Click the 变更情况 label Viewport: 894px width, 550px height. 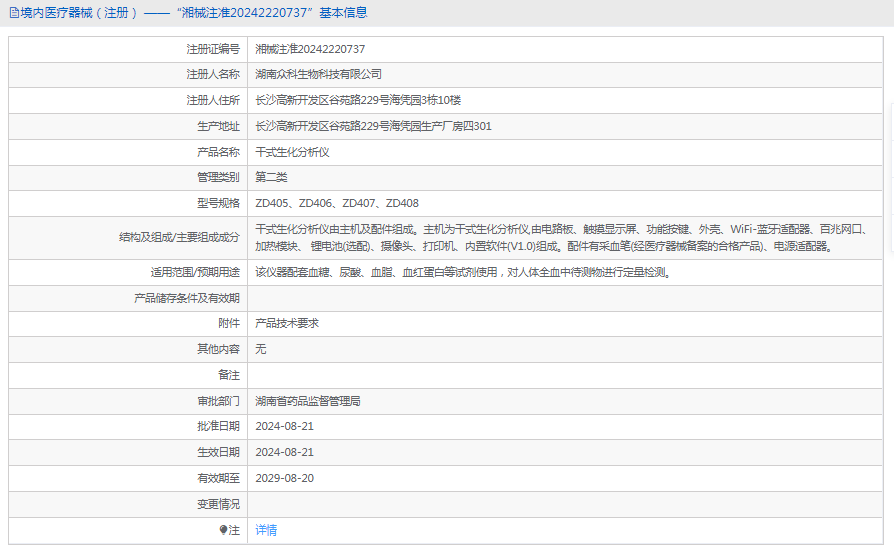[218, 504]
